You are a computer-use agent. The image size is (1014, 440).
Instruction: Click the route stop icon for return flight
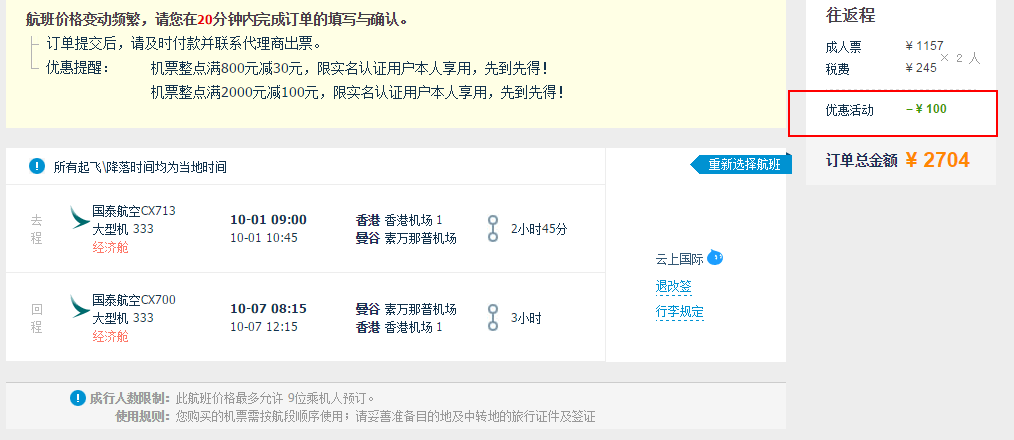493,318
